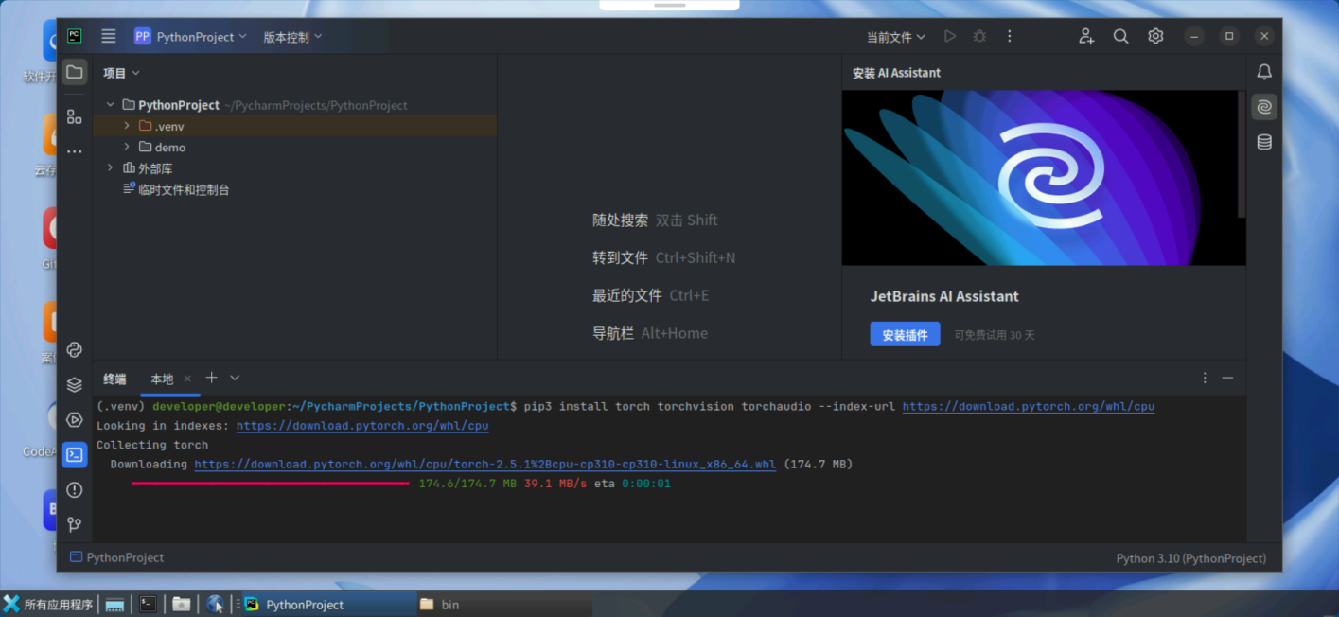The image size is (1339, 617).
Task: Click the 最近的文件 Ctrl+E hint
Action: (x=650, y=296)
